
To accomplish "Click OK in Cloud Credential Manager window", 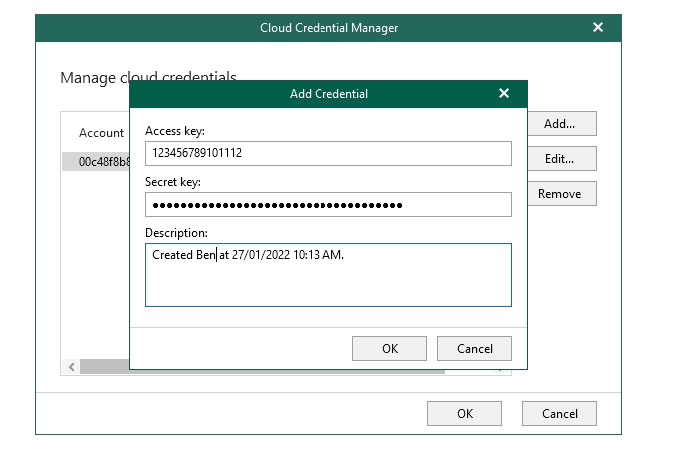I will (464, 413).
